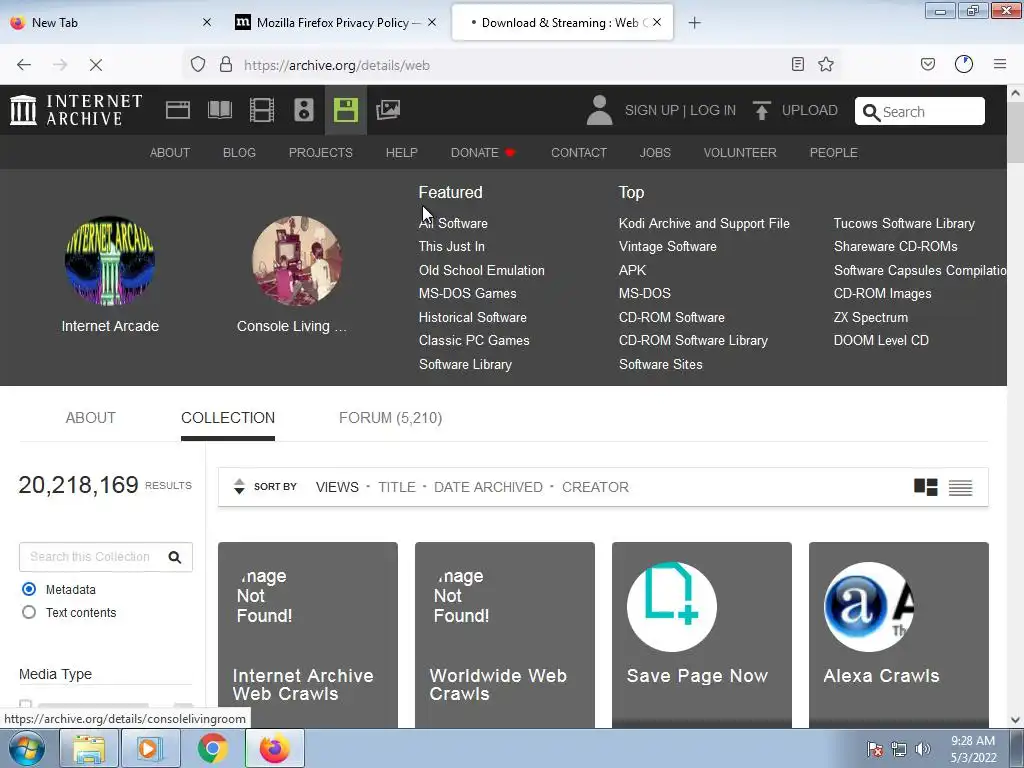Open Console Living Room thumbnail
The image size is (1024, 768).
click(296, 261)
